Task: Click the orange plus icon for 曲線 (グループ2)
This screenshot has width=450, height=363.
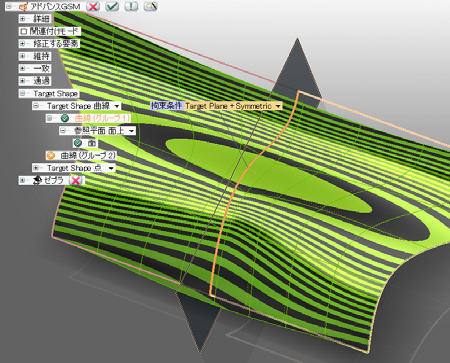Action: (51, 155)
